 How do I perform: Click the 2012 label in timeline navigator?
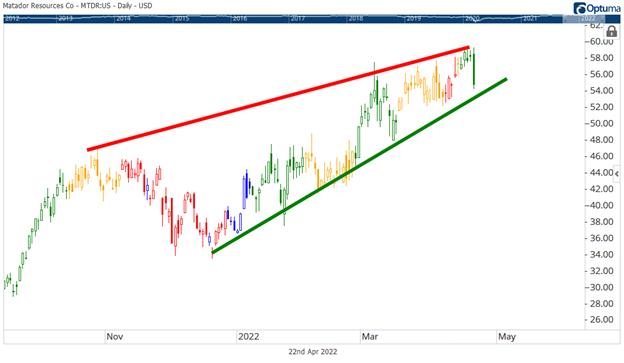tap(12, 19)
